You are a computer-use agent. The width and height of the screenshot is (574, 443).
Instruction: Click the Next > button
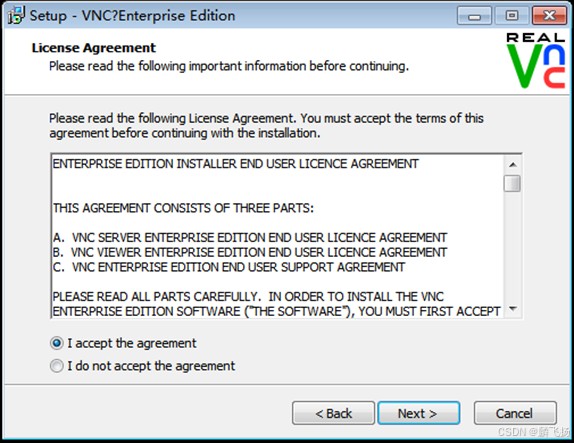point(418,413)
